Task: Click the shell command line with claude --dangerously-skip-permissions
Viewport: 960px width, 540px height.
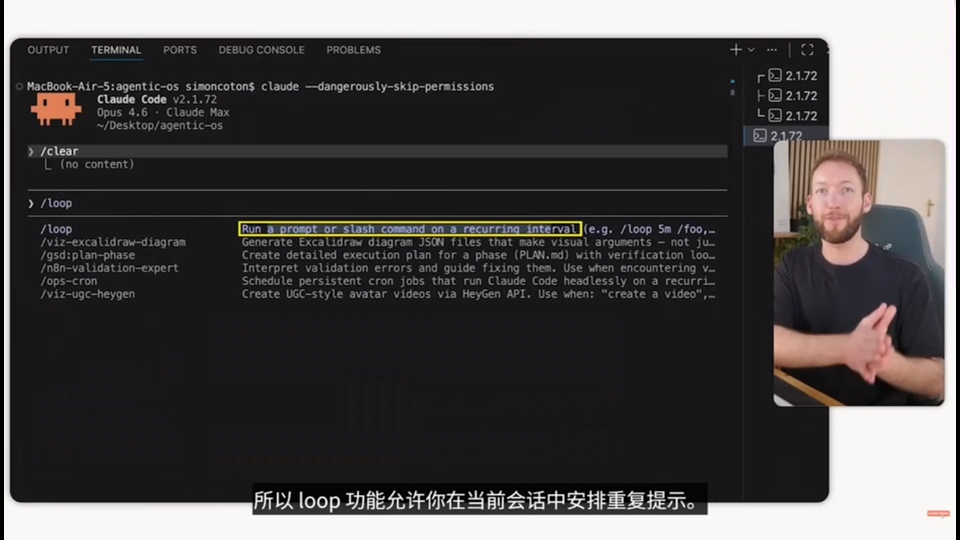Action: [x=260, y=86]
